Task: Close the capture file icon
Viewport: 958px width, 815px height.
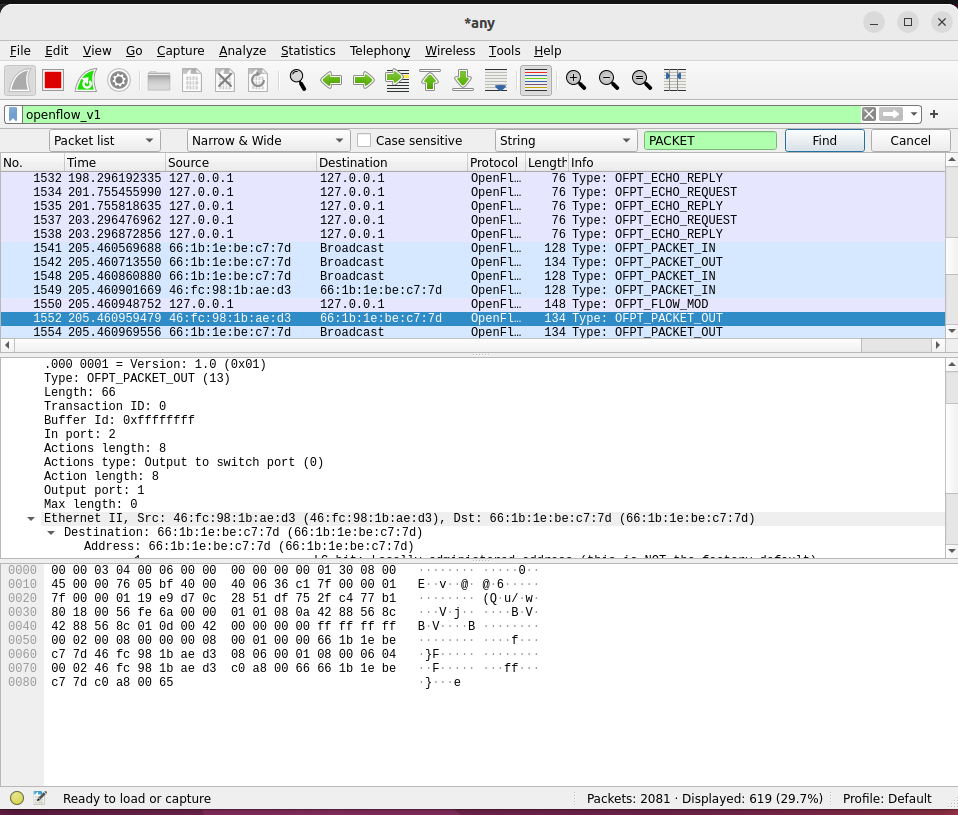Action: click(225, 80)
